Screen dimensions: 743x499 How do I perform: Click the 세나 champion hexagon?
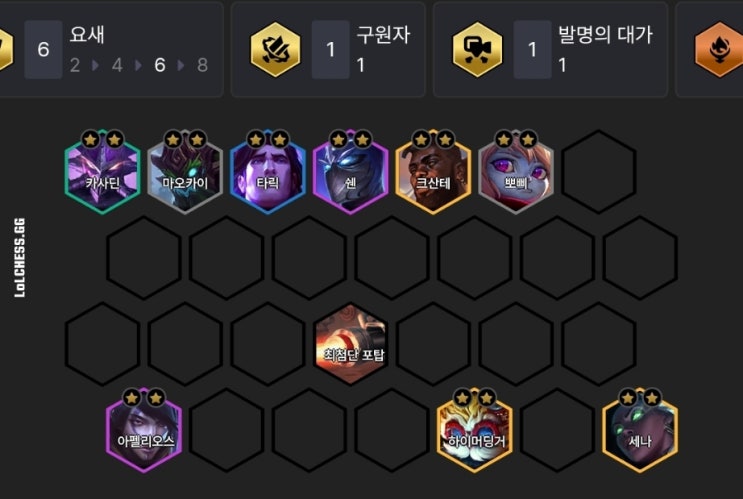pos(640,430)
